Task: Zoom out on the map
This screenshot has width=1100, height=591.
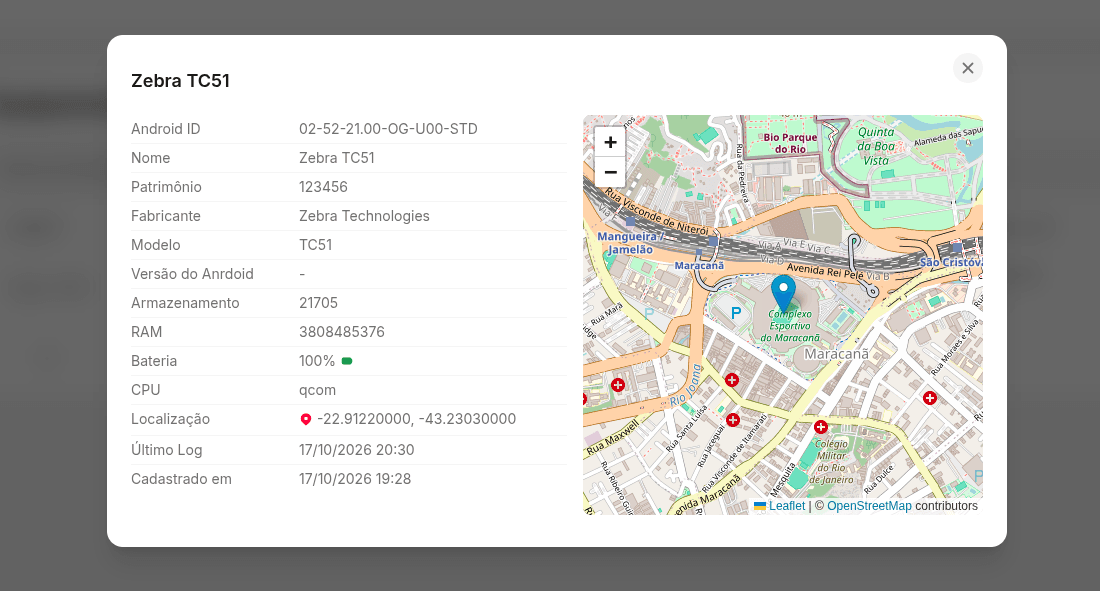Action: (610, 172)
